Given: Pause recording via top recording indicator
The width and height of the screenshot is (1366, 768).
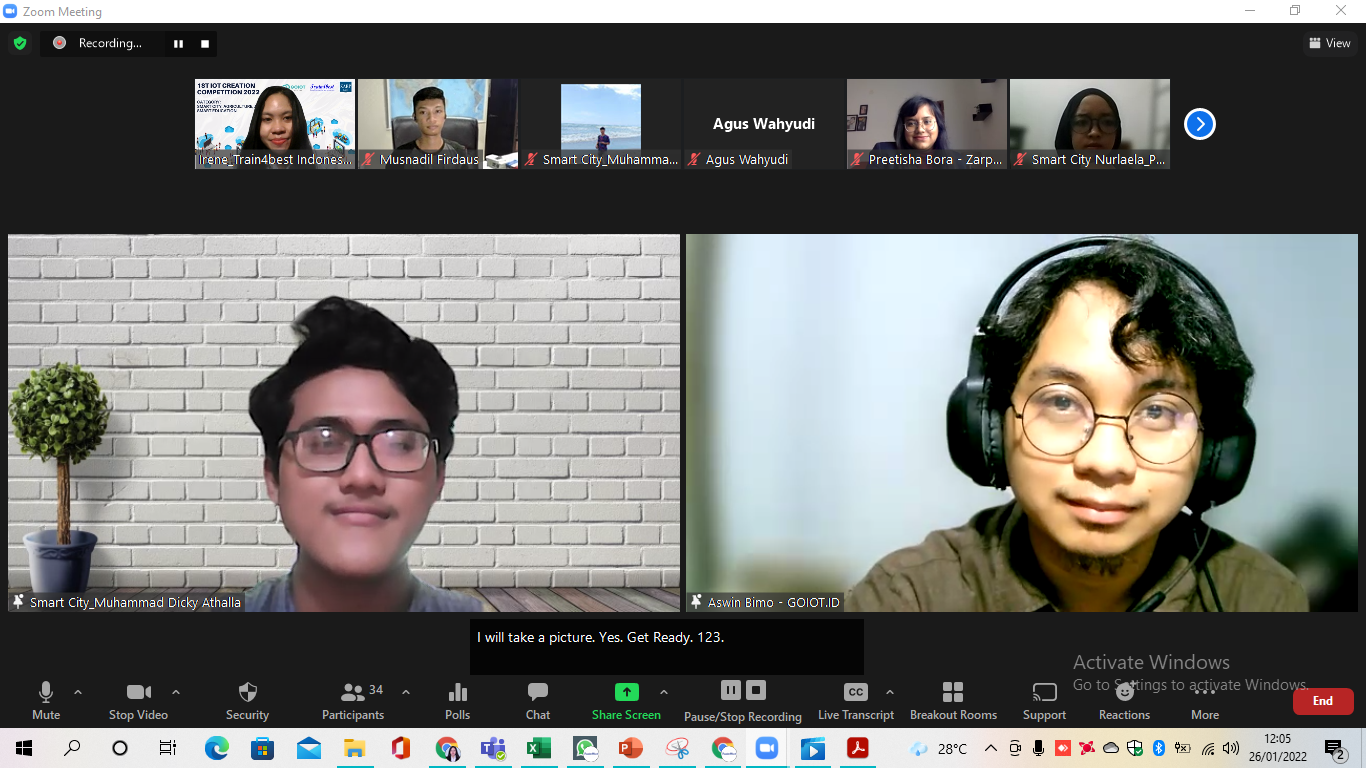Looking at the screenshot, I should coord(179,43).
